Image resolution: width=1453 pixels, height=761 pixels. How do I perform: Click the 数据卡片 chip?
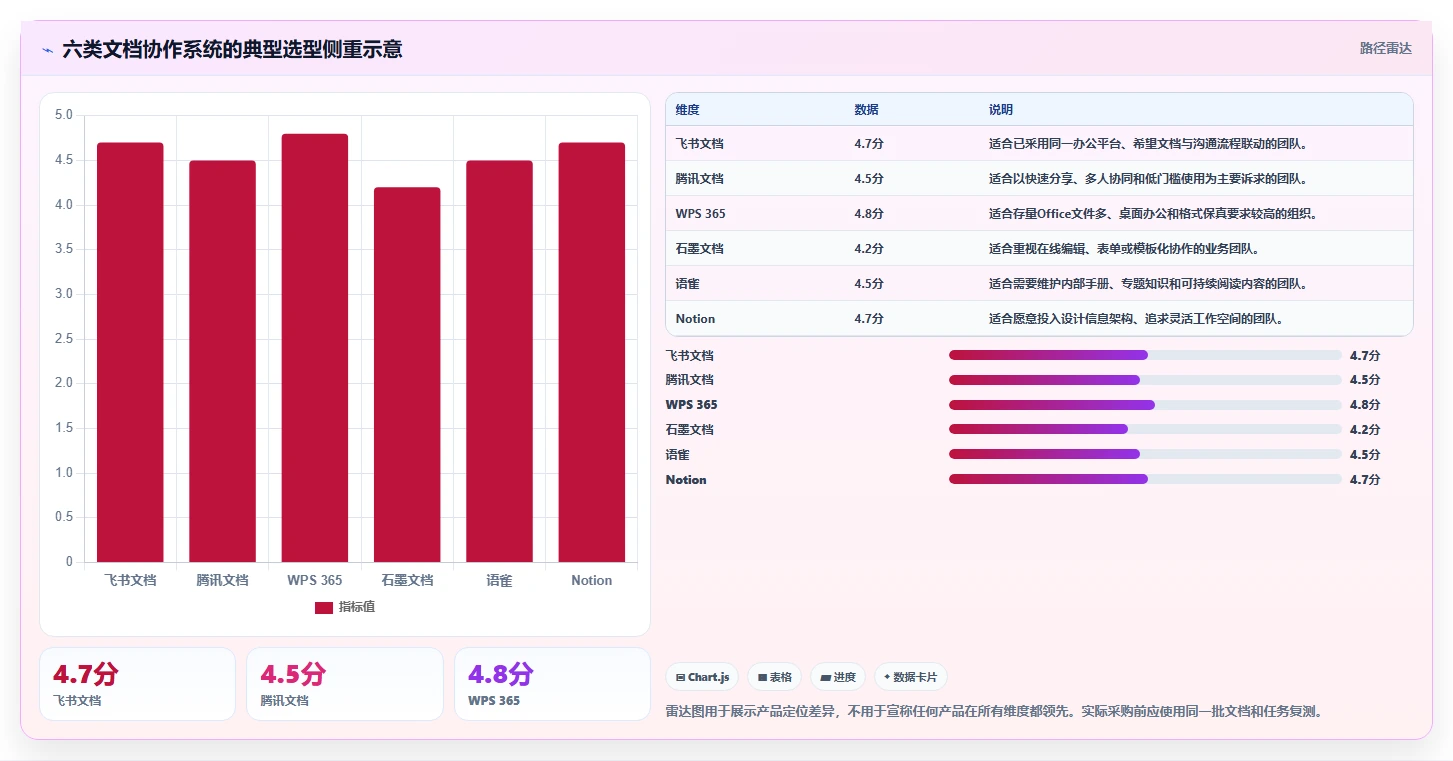[911, 677]
